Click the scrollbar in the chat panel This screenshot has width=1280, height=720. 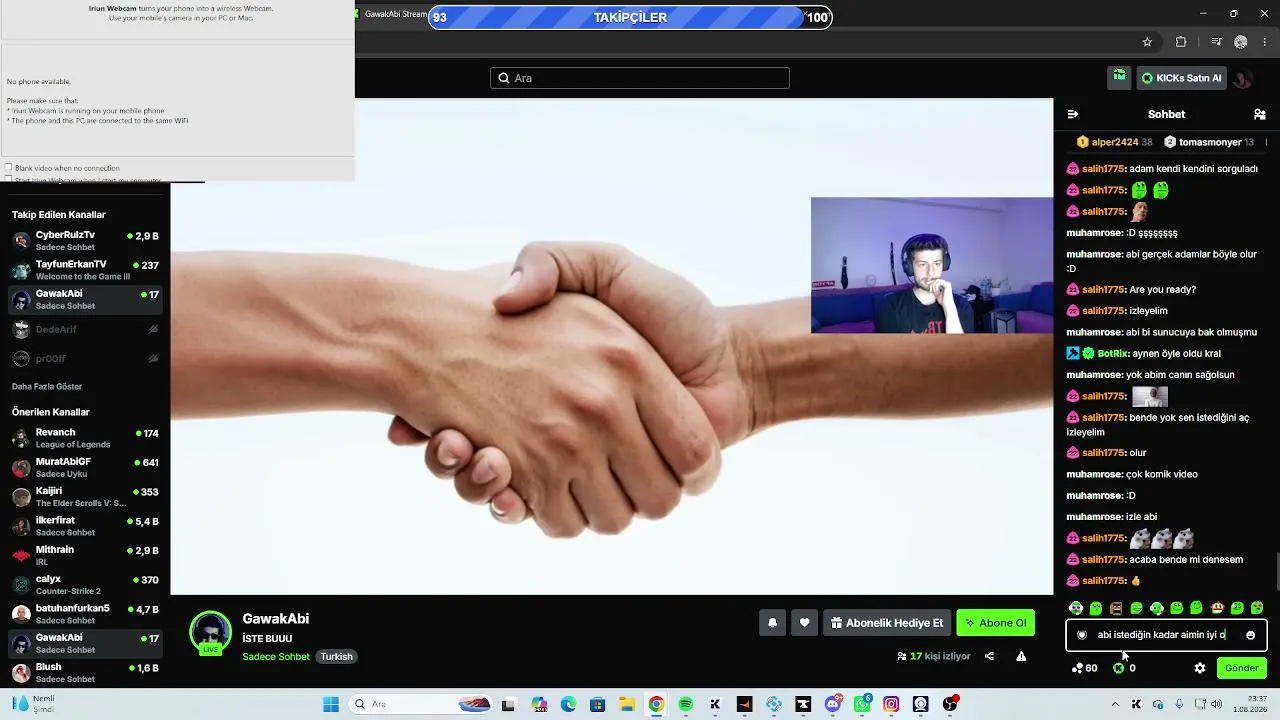1277,574
